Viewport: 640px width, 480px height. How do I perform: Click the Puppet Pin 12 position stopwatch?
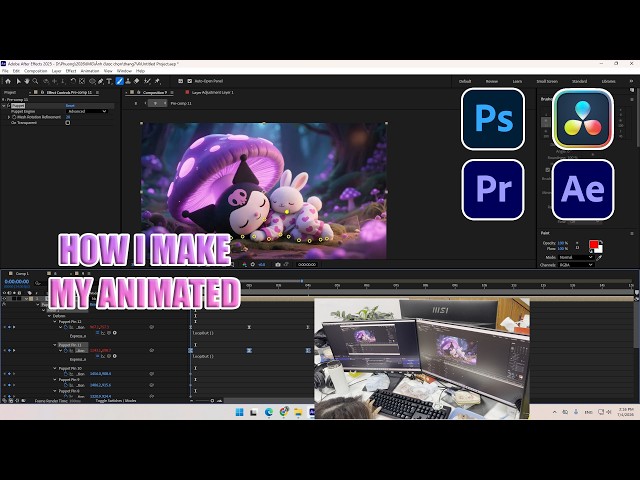66,327
